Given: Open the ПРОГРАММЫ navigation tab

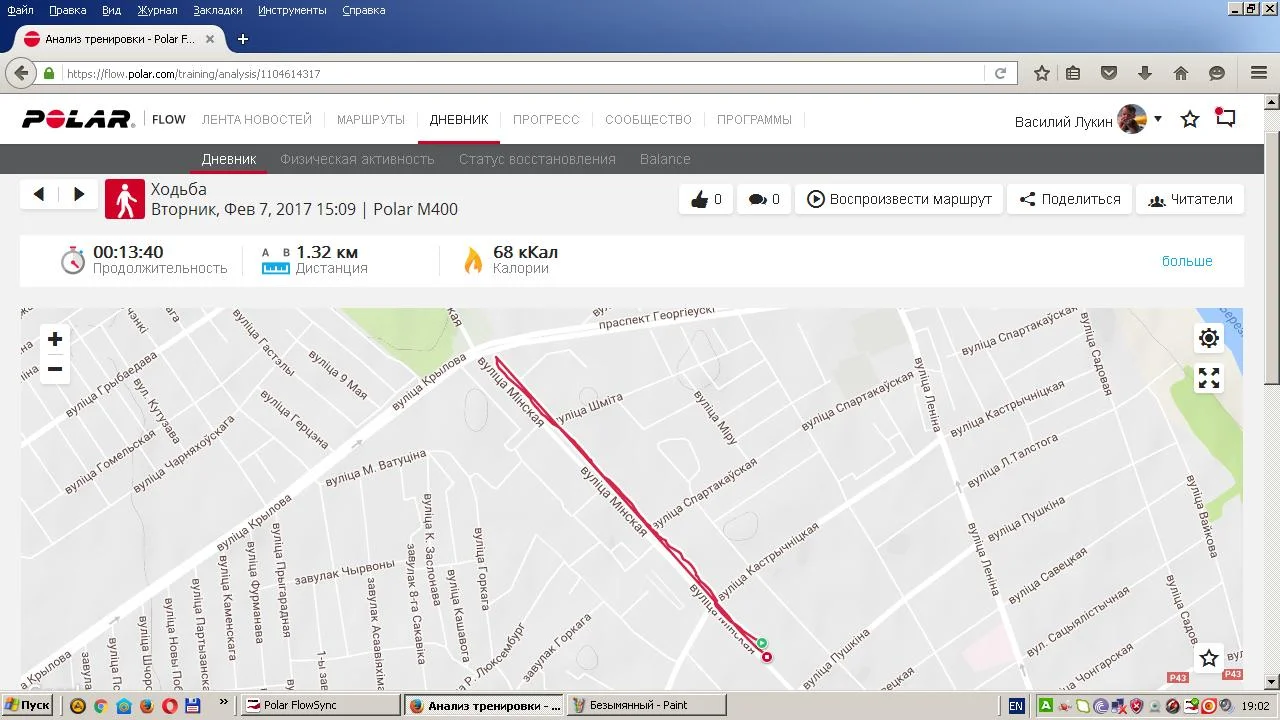Looking at the screenshot, I should point(754,120).
